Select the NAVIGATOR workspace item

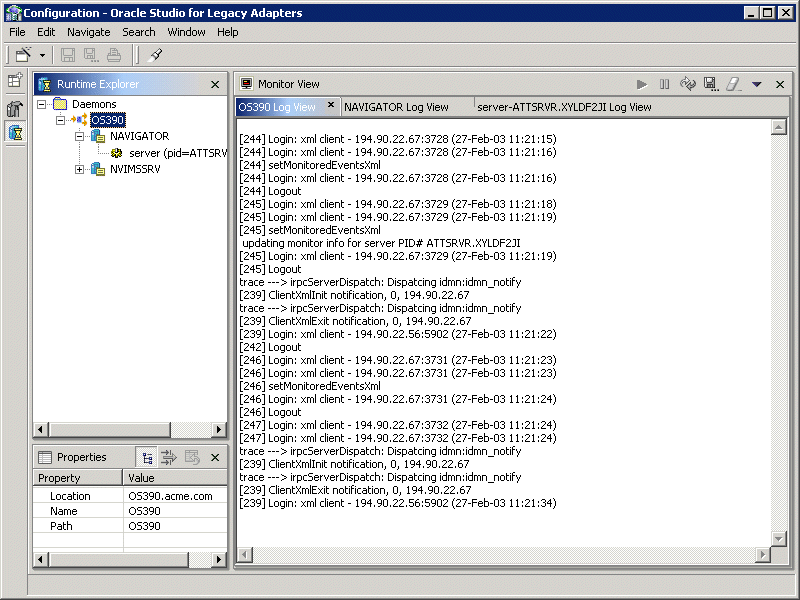click(x=139, y=136)
